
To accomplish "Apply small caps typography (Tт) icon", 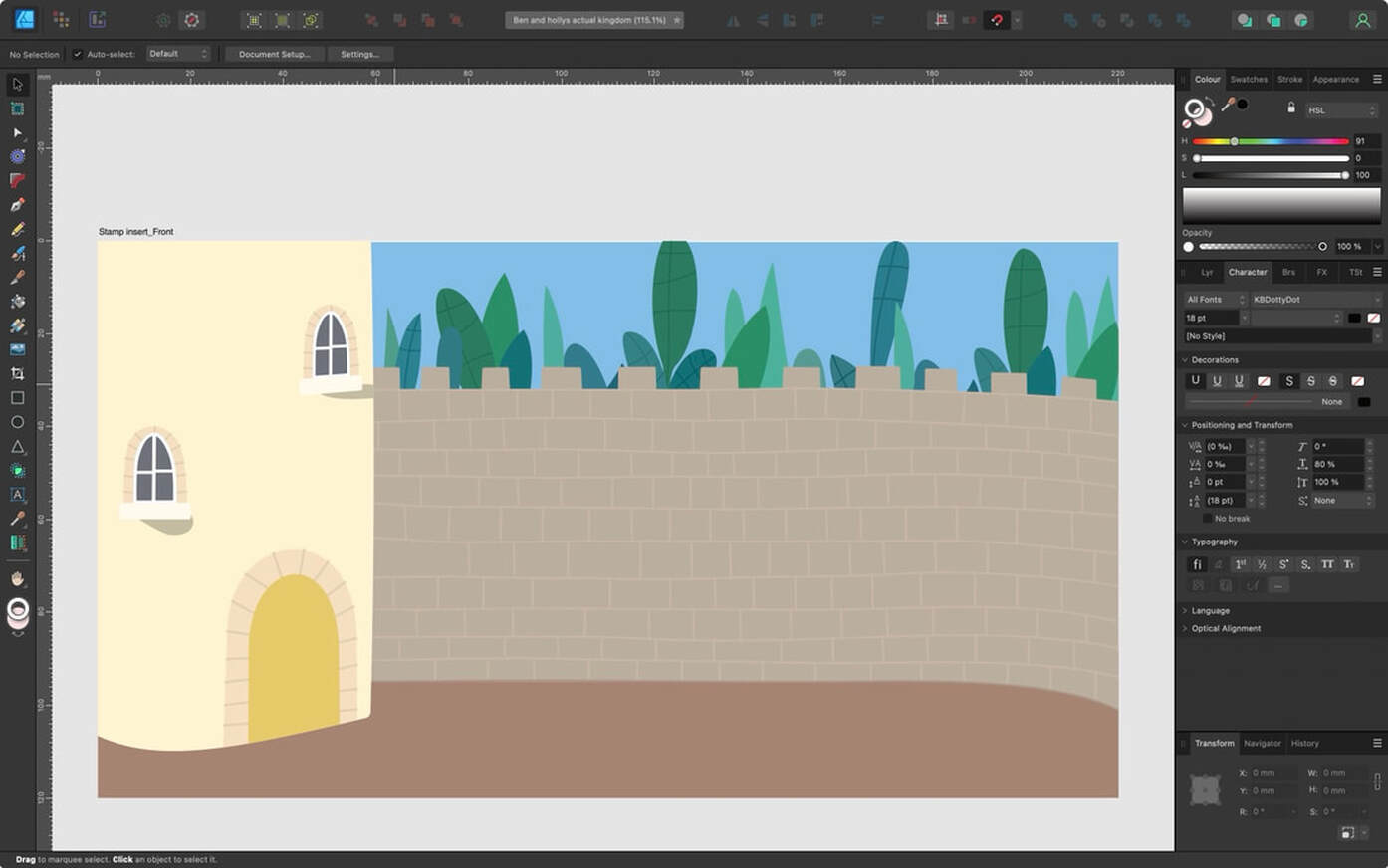I will [x=1349, y=564].
